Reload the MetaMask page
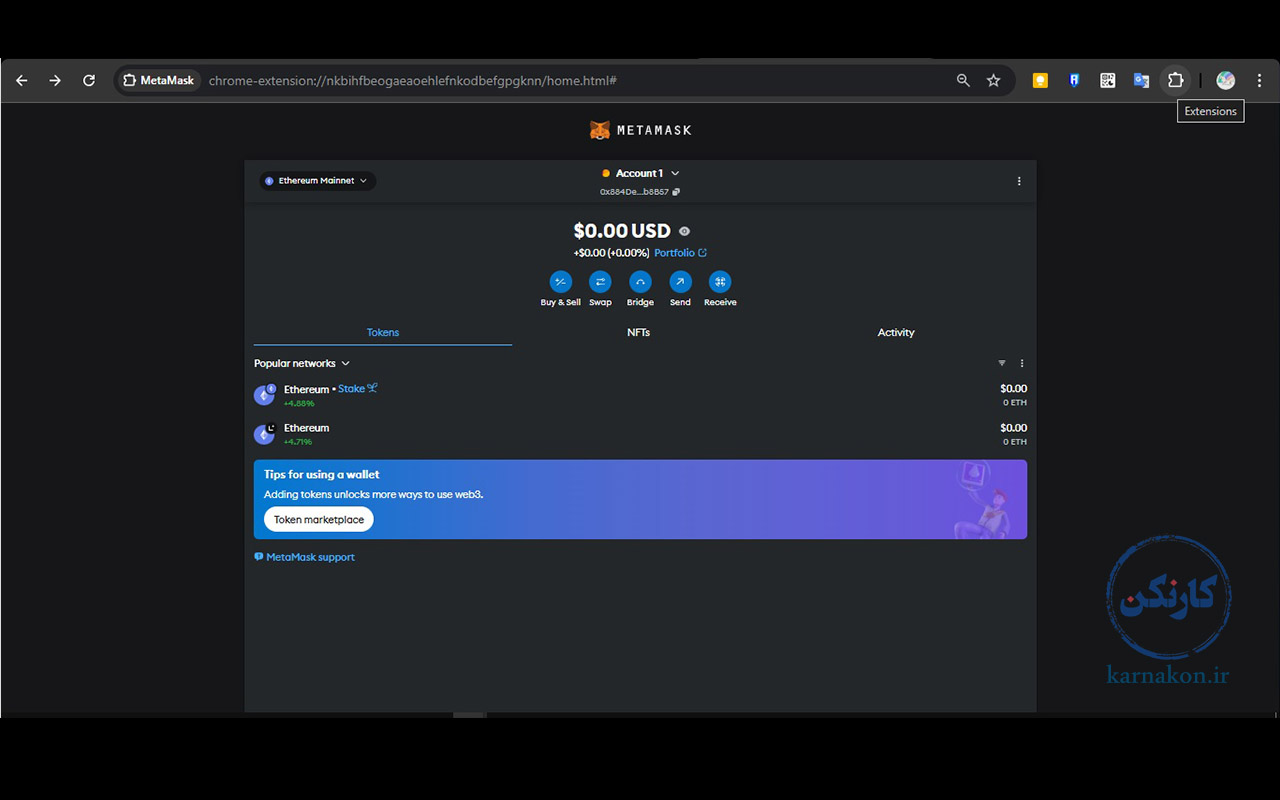Image resolution: width=1280 pixels, height=800 pixels. pos(89,81)
